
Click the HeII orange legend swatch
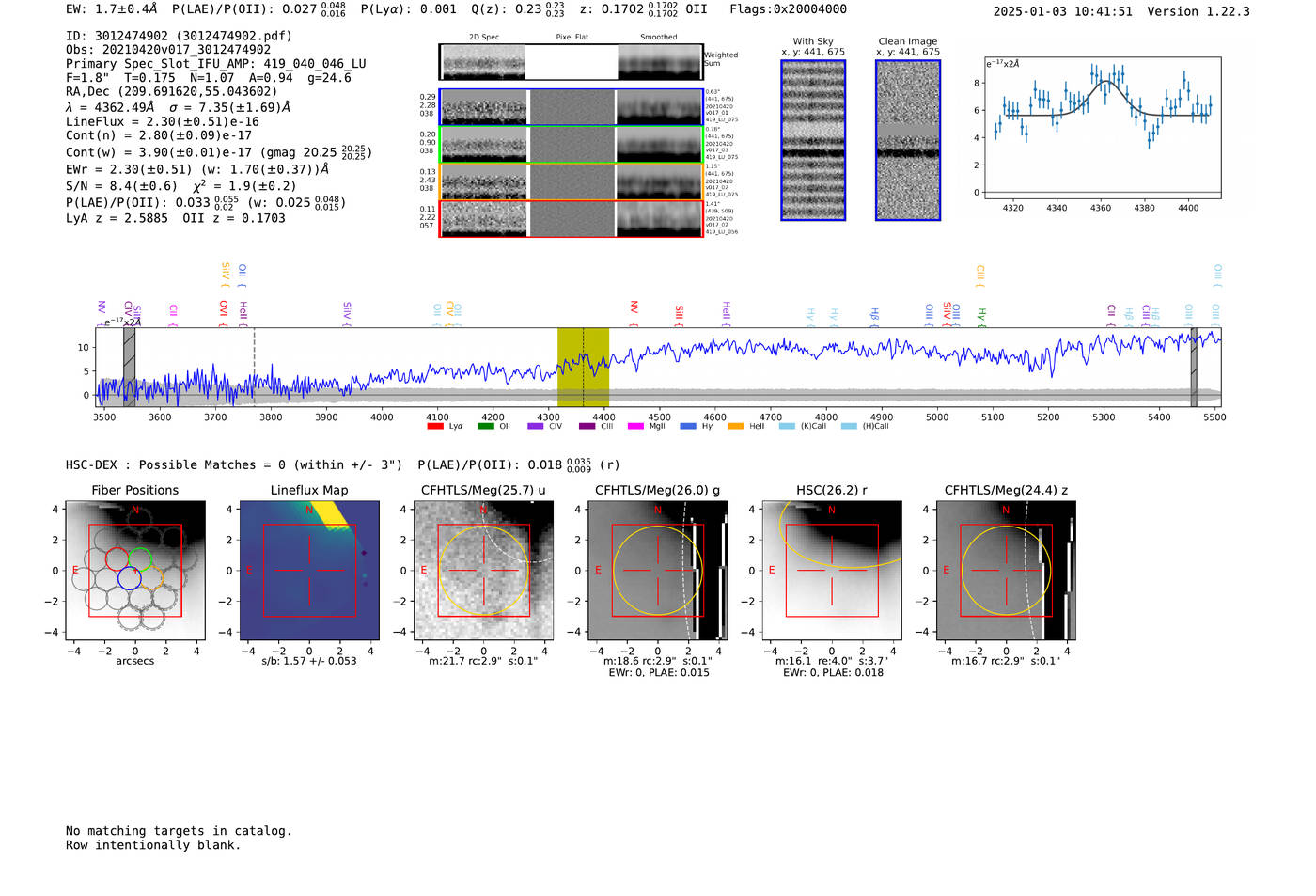tap(735, 426)
